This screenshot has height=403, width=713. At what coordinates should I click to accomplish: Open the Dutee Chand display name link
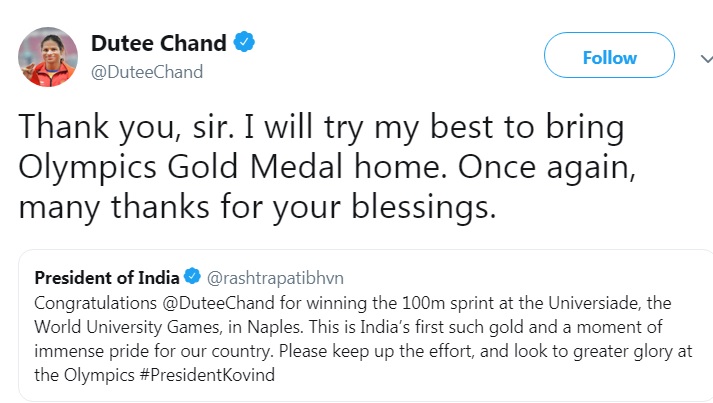pos(159,43)
